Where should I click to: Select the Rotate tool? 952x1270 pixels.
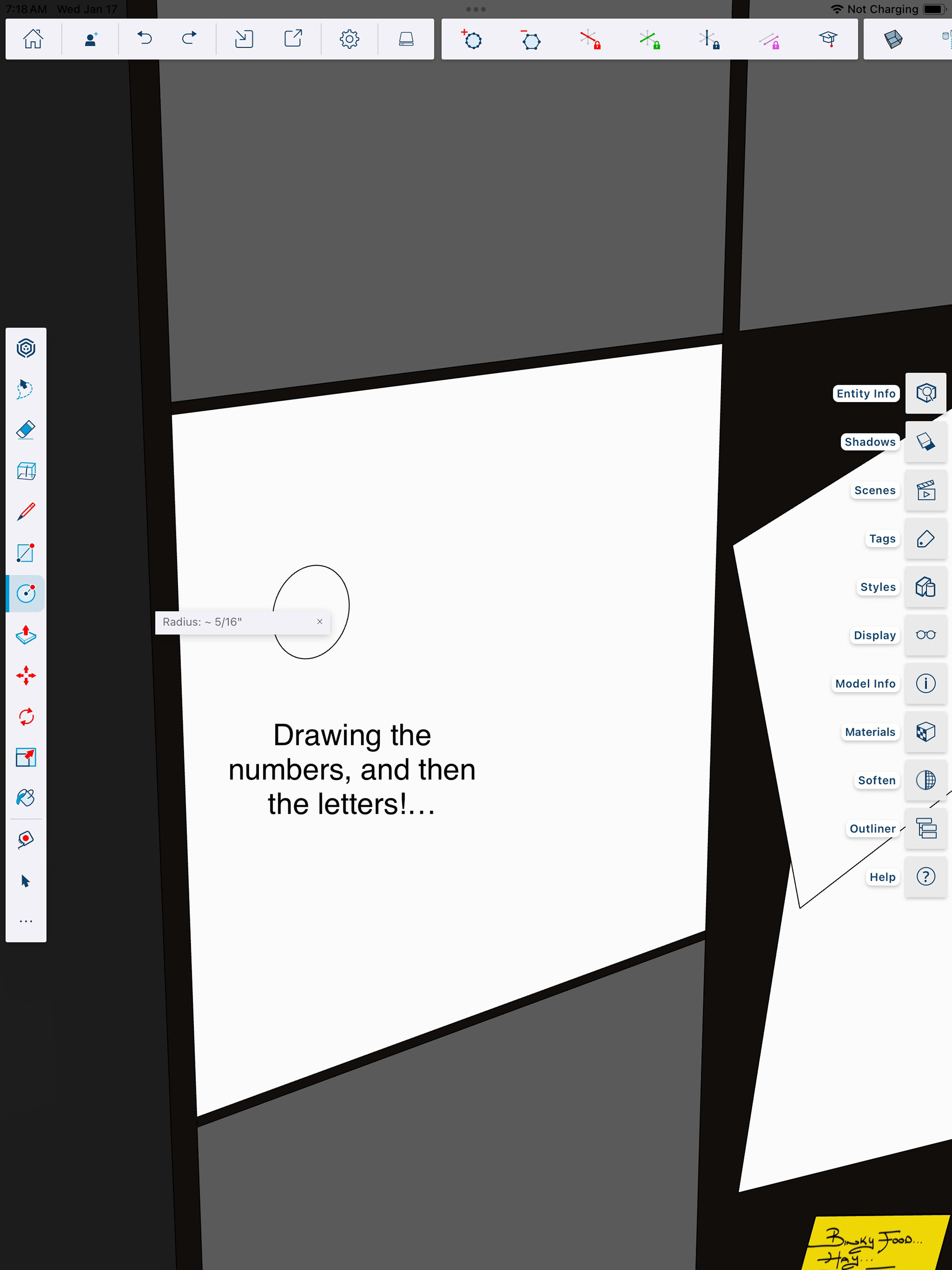point(26,717)
